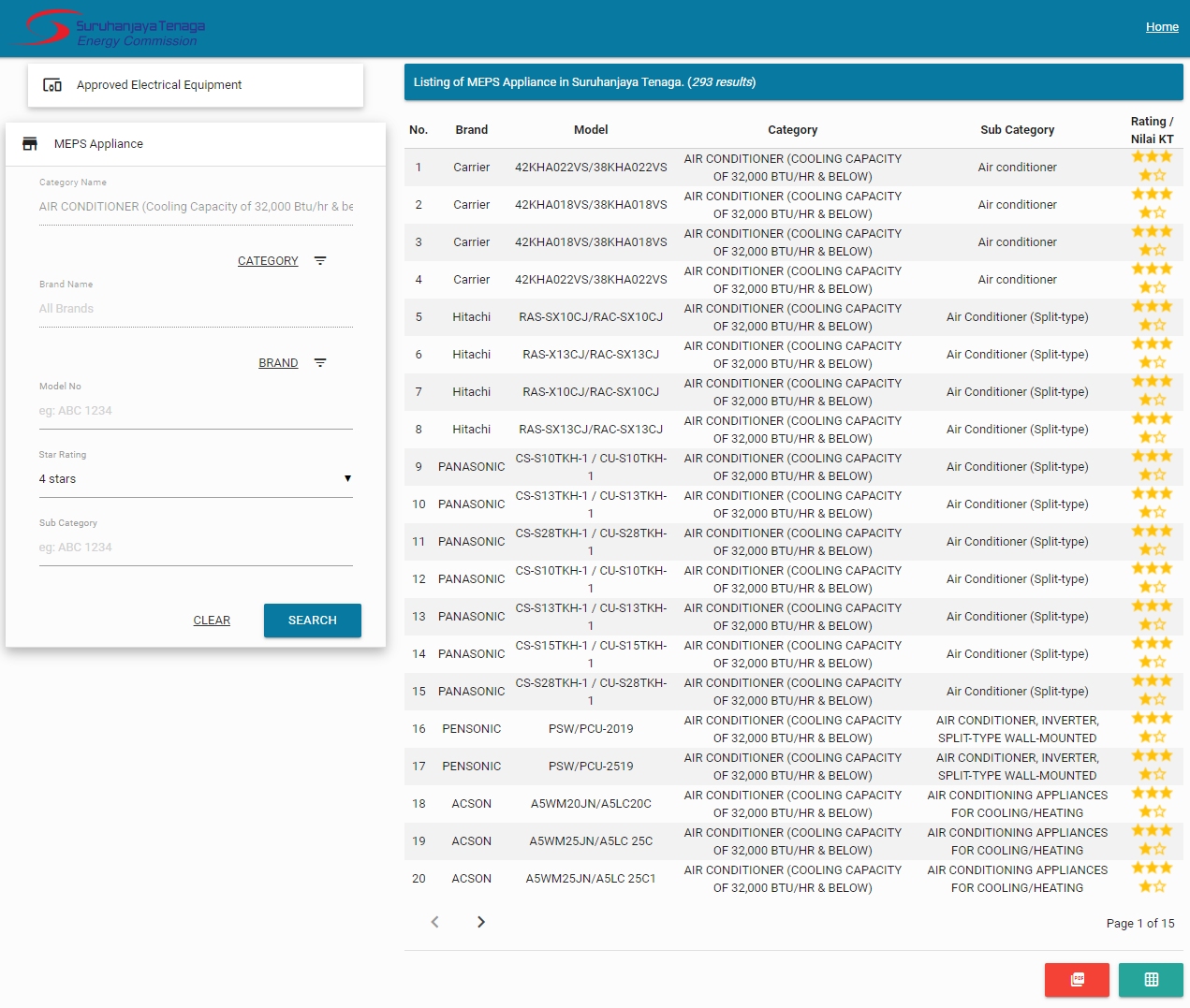The width and height of the screenshot is (1190, 1008).
Task: Open the Approved Electrical Equipment section
Action: coord(159,85)
